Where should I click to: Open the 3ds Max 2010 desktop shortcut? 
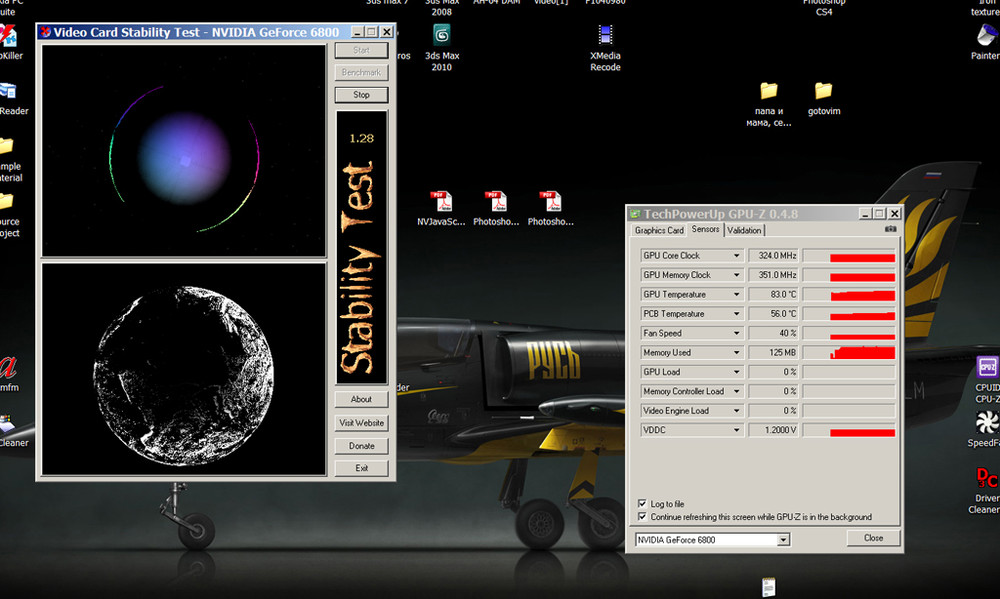[x=441, y=36]
